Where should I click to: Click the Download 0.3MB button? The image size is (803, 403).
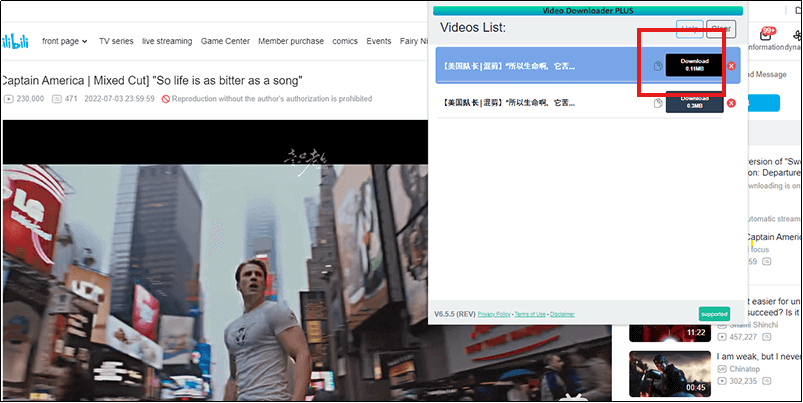pos(694,102)
